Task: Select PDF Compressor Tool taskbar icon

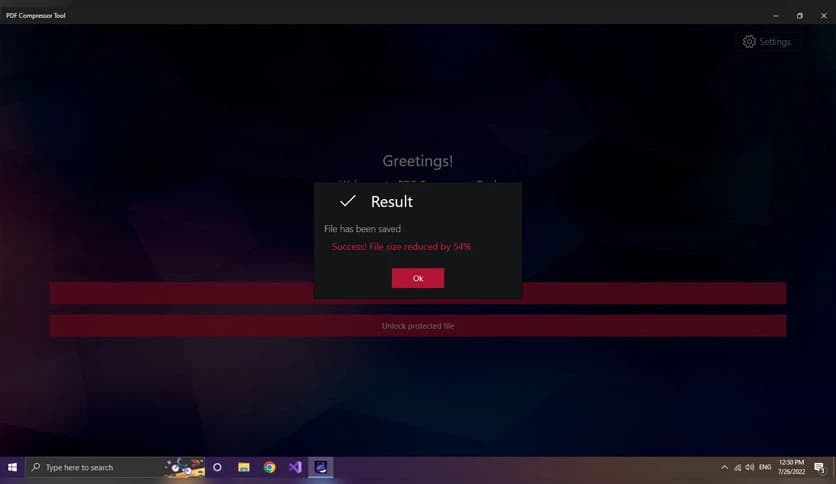Action: coord(320,467)
